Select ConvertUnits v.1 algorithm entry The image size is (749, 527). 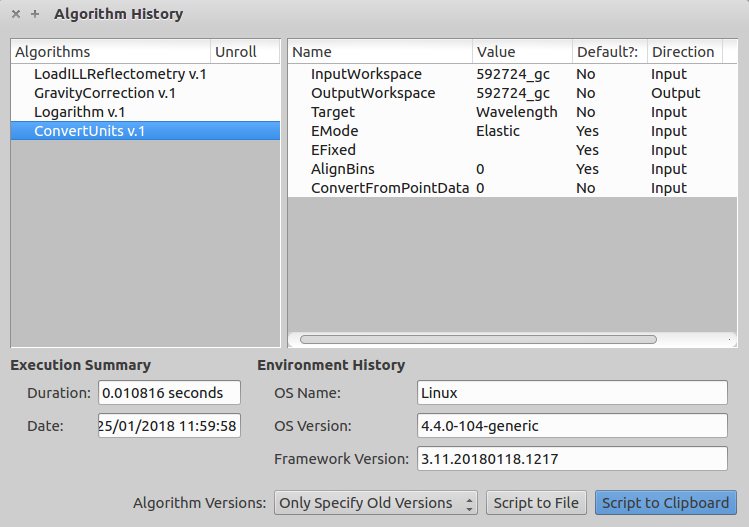(x=90, y=131)
